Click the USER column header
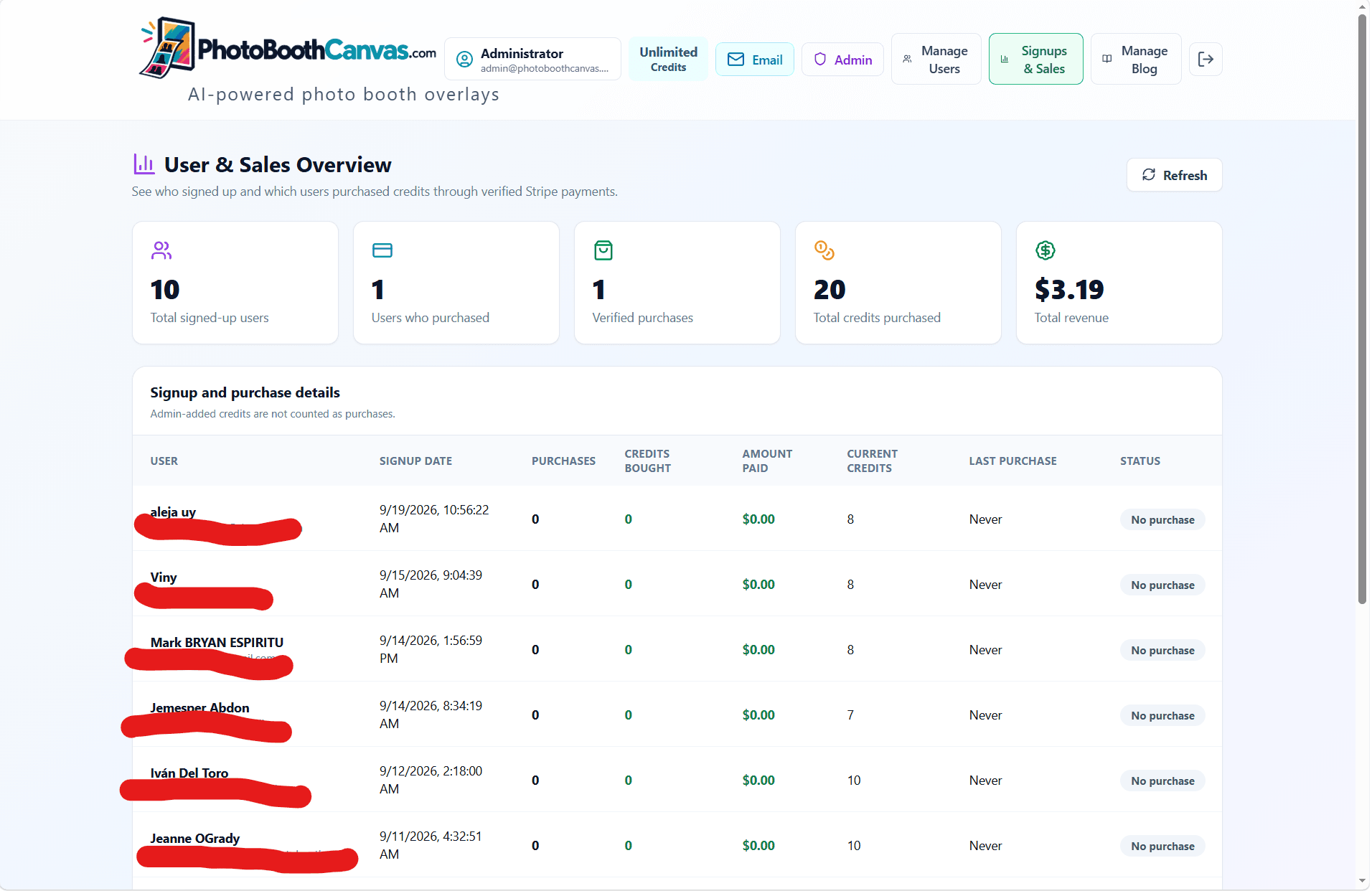This screenshot has width=1372, height=891. click(x=164, y=461)
